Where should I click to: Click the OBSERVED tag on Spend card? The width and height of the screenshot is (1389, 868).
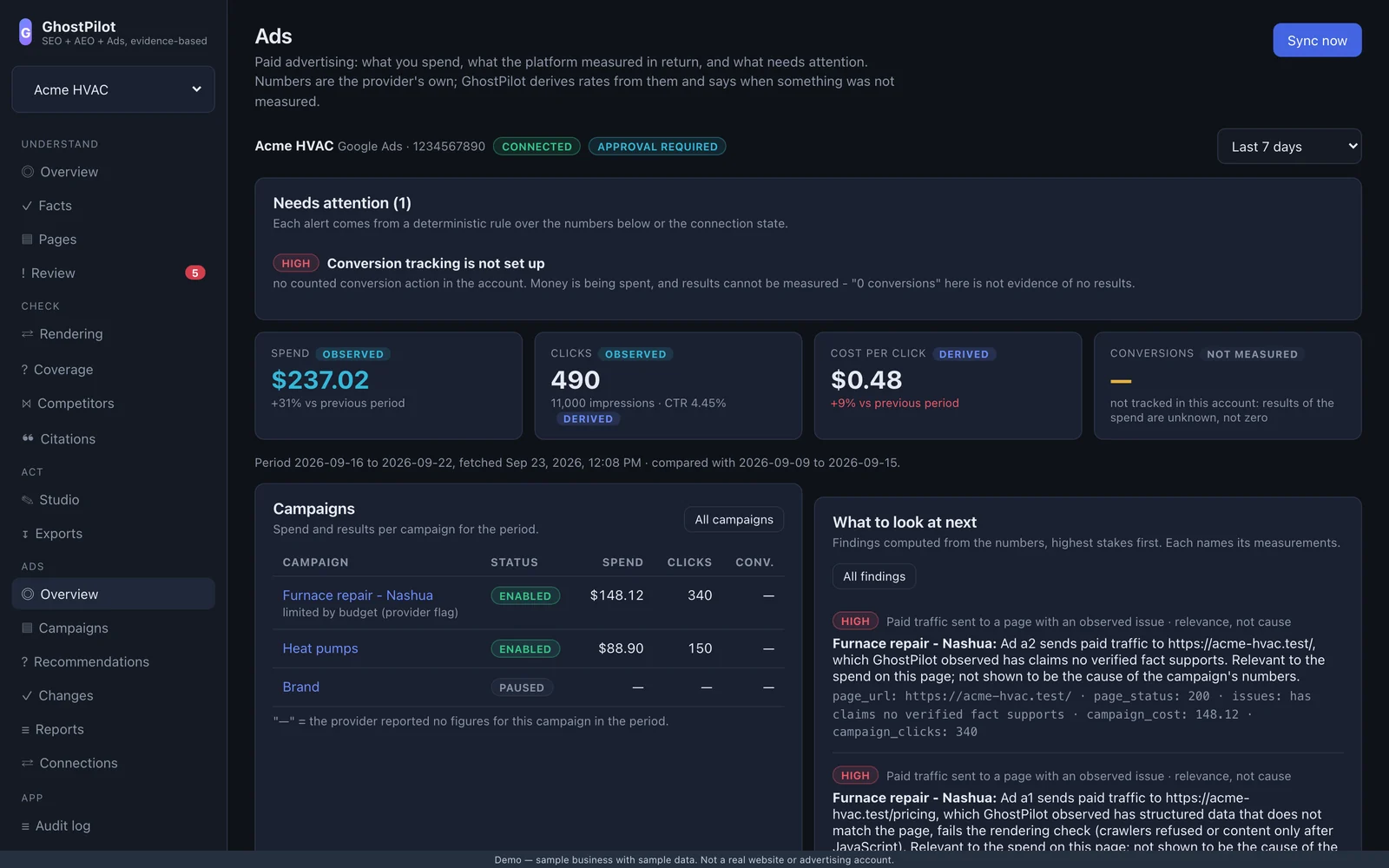[x=352, y=354]
